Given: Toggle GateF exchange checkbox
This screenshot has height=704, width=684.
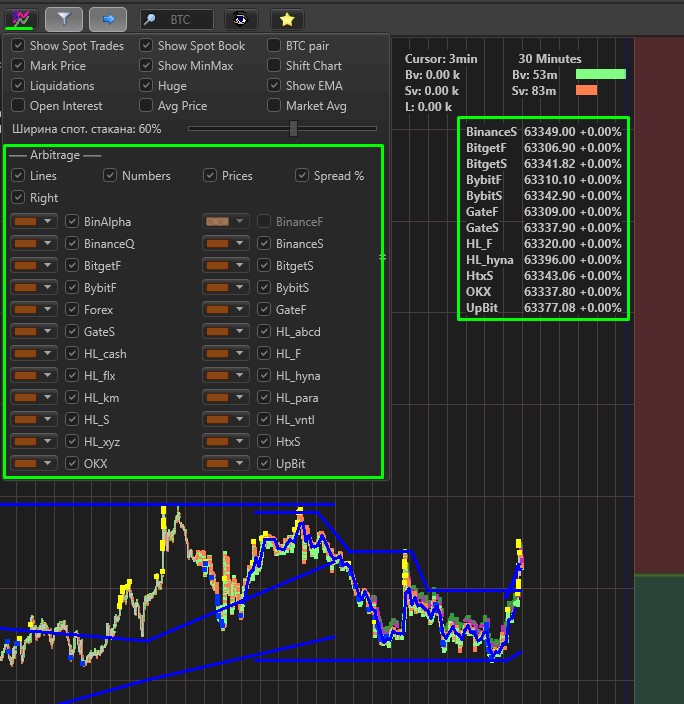Looking at the screenshot, I should [x=264, y=309].
